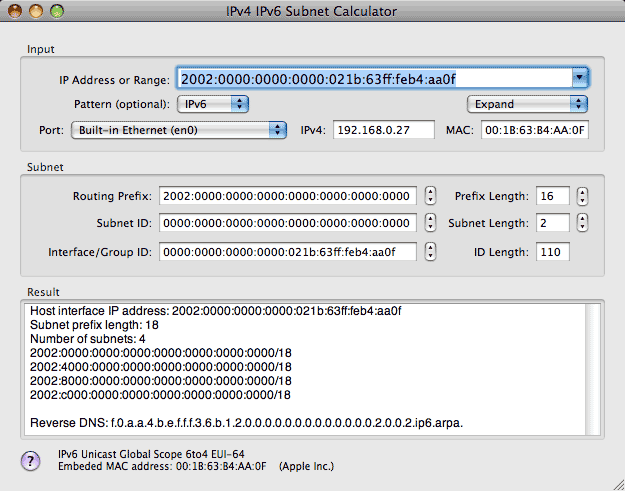Click the Embeded MAC address status line
The image size is (625, 491).
(196, 466)
